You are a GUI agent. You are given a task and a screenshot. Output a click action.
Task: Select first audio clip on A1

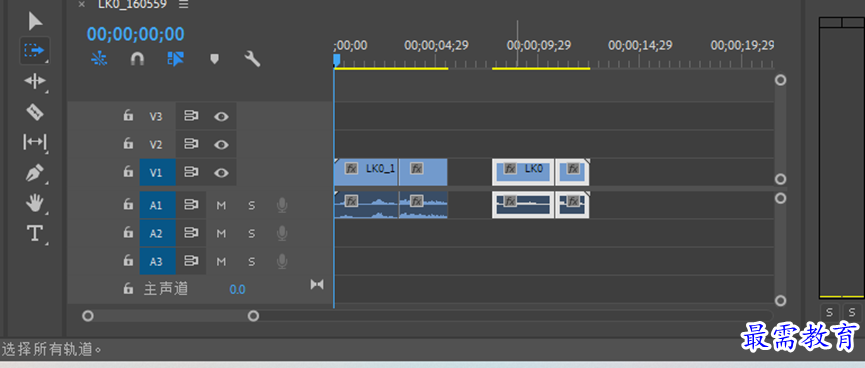[366, 205]
